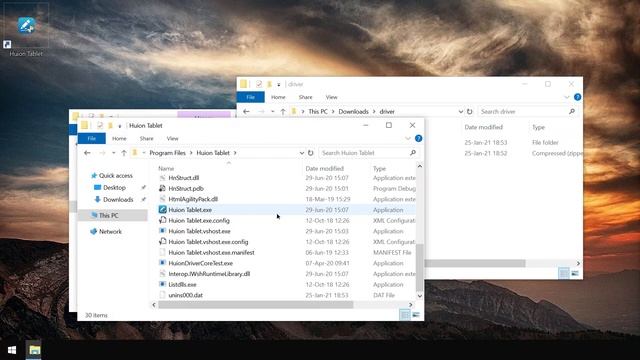Viewport: 640px width, 360px height.
Task: Switch to large icons view in Huion Tablet window
Action: coord(416,315)
